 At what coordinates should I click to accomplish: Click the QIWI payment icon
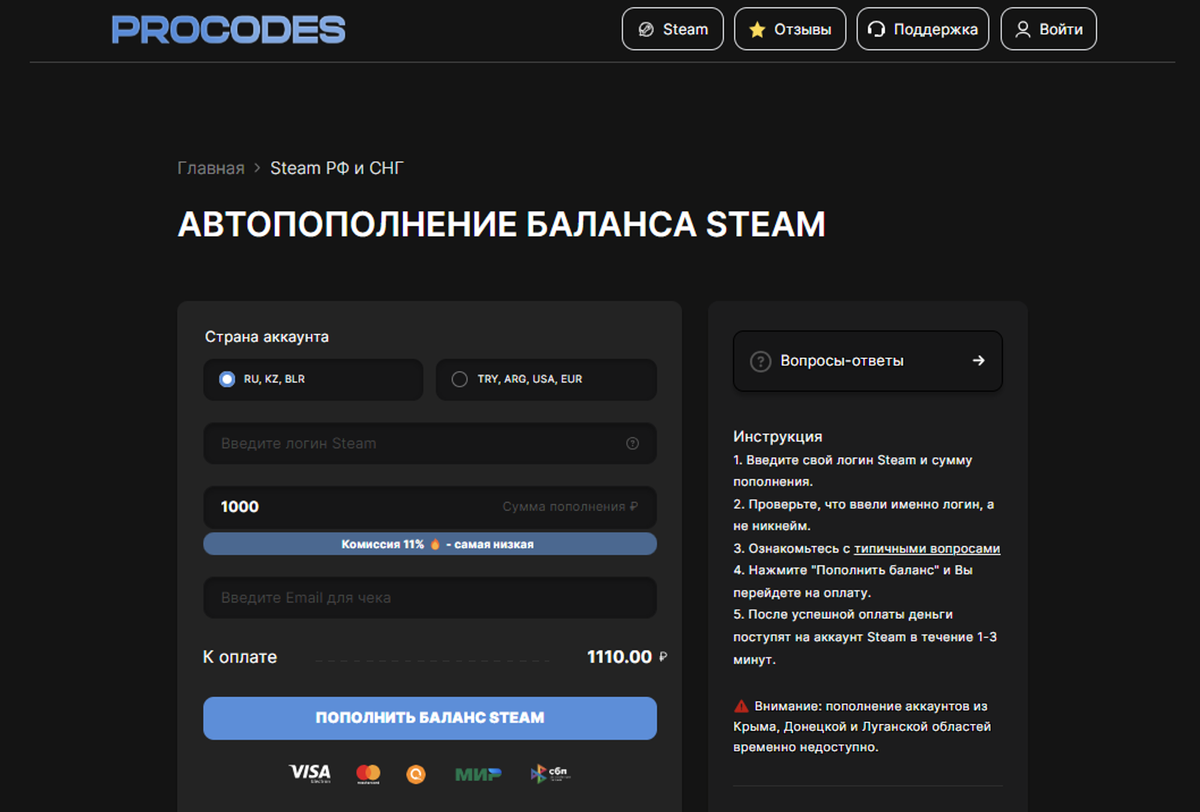click(x=416, y=774)
